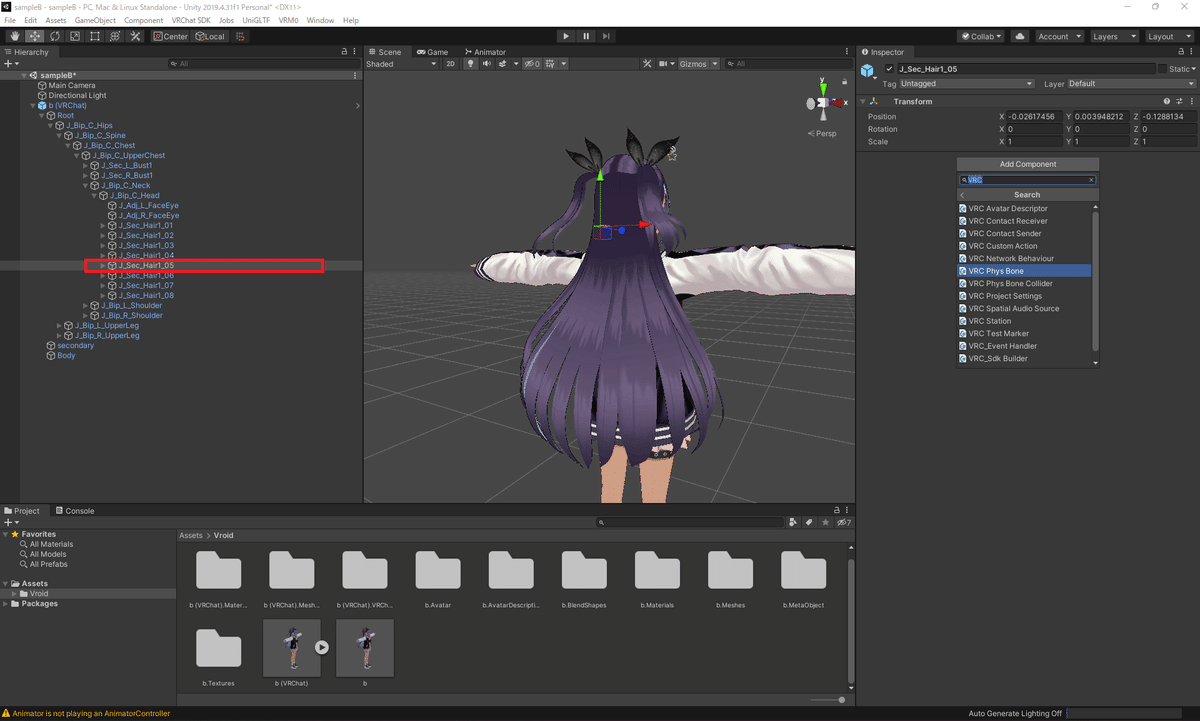Open the GameObject menu

tap(95, 20)
